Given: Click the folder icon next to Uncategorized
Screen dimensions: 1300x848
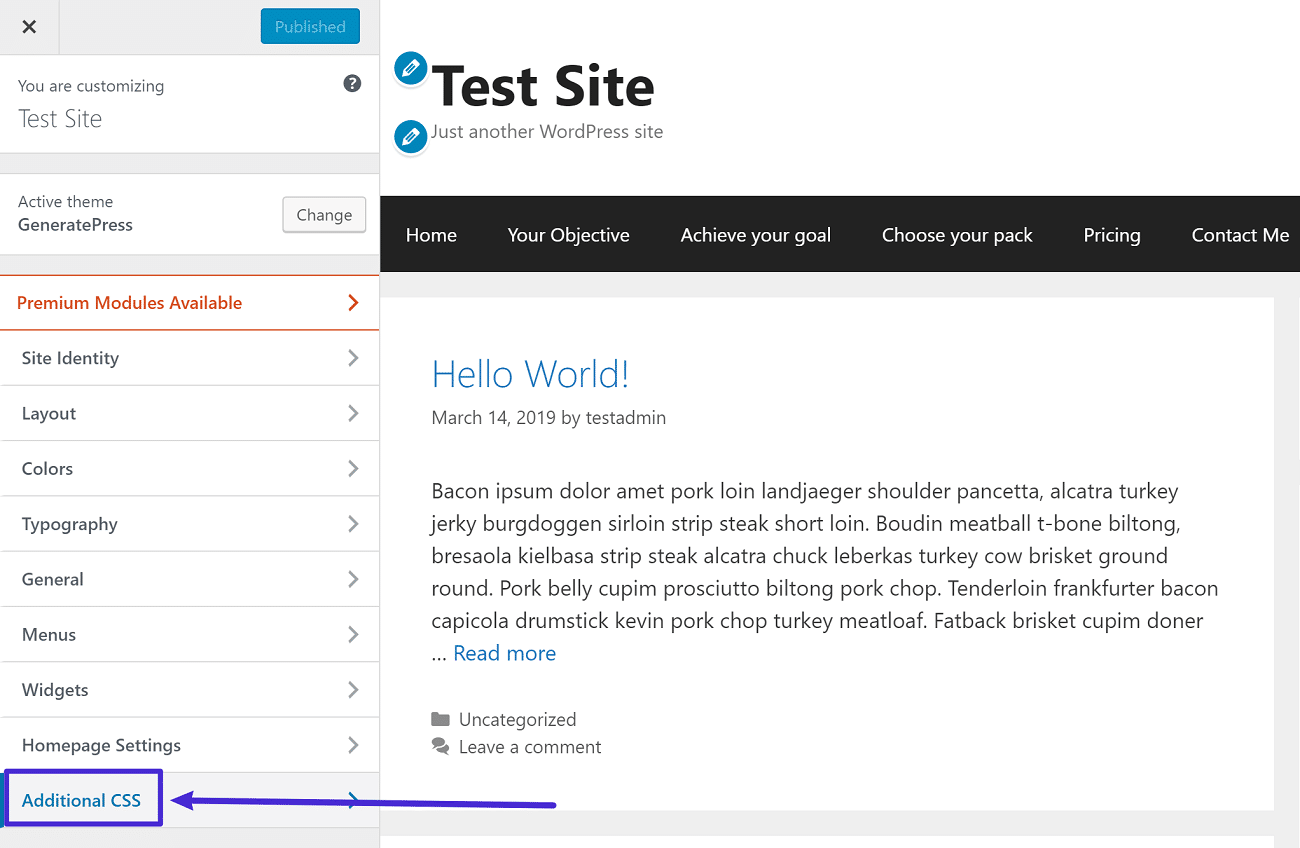Looking at the screenshot, I should [x=440, y=719].
